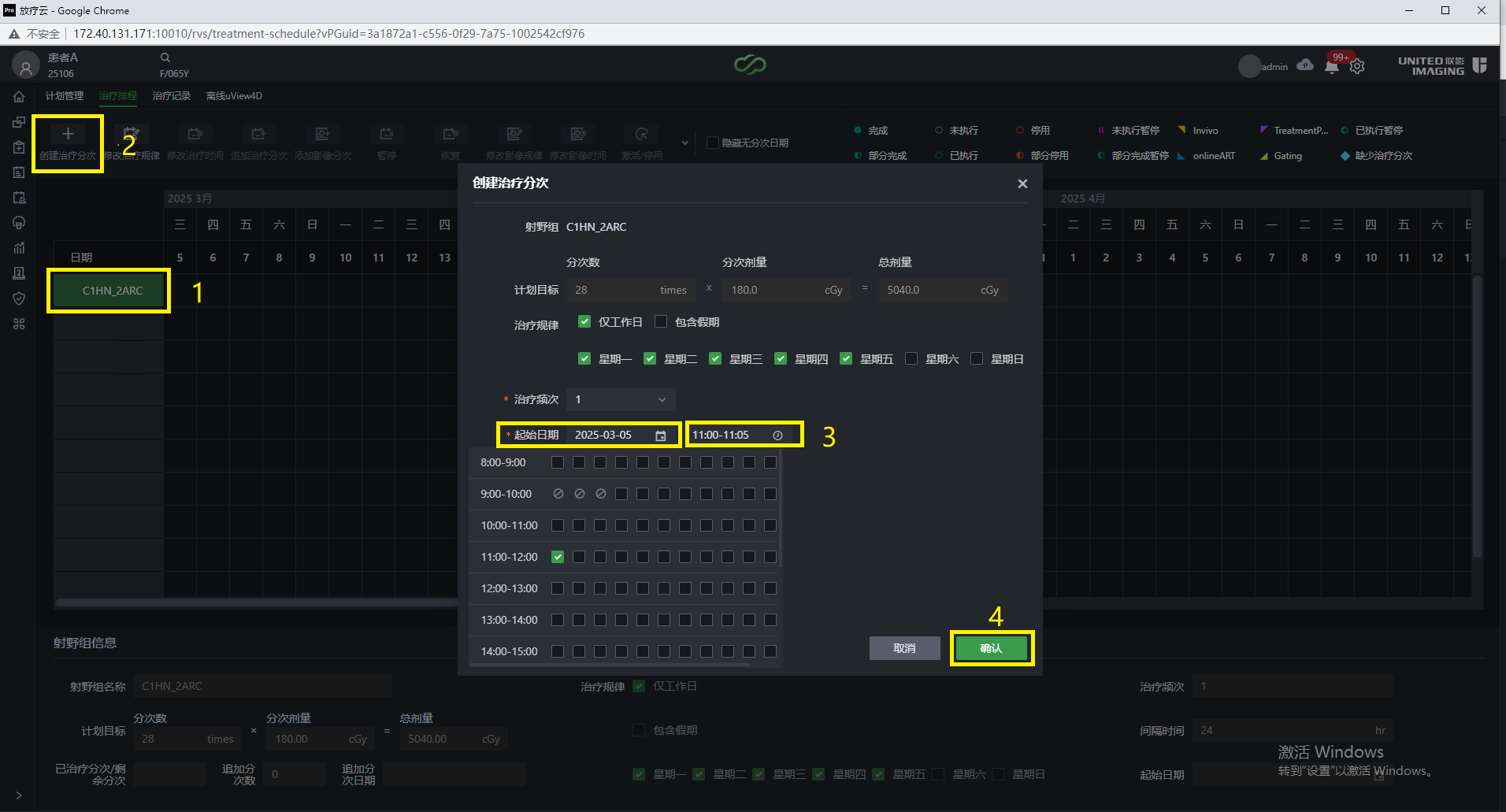Click the home icon in left sidebar
The width and height of the screenshot is (1506, 812).
(x=19, y=97)
